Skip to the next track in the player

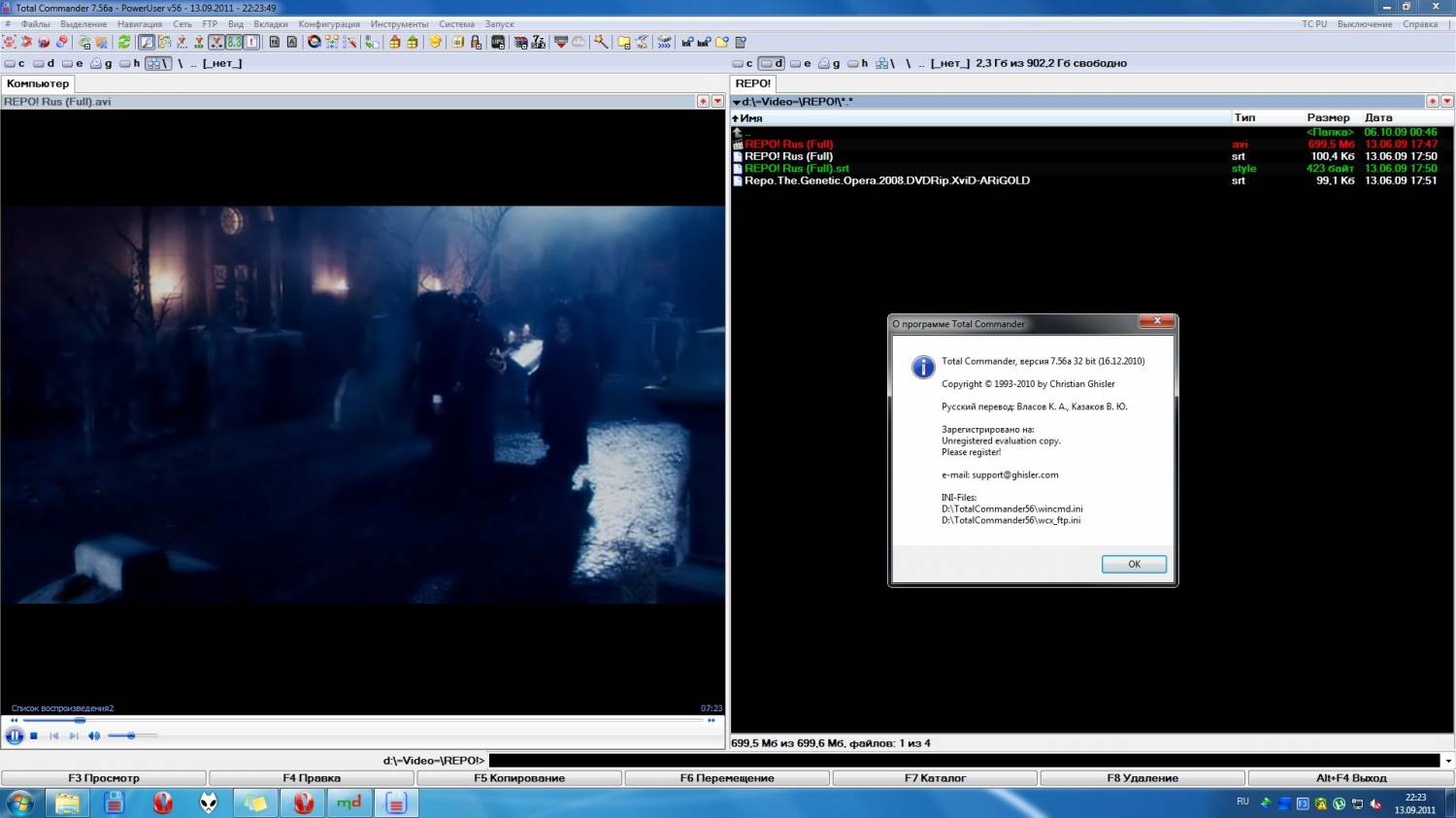tap(74, 736)
